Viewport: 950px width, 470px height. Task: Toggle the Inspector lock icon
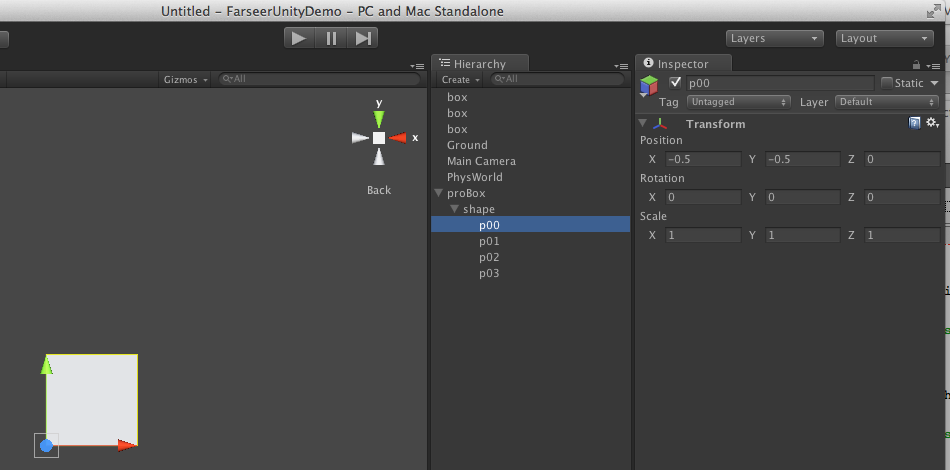tap(917, 65)
